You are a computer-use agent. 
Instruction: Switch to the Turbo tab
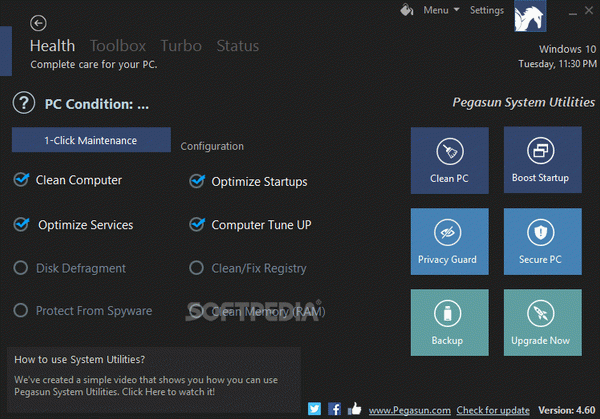(181, 46)
